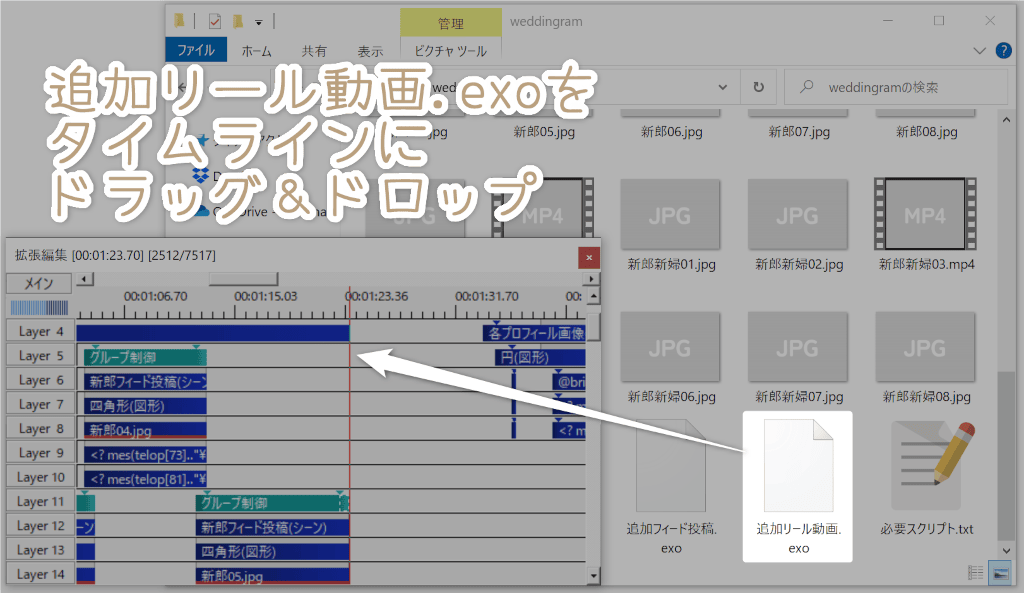The image size is (1024, 593).
Task: Click the Properties icon on the Quick Access Toolbar
Action: pyautogui.click(x=215, y=21)
